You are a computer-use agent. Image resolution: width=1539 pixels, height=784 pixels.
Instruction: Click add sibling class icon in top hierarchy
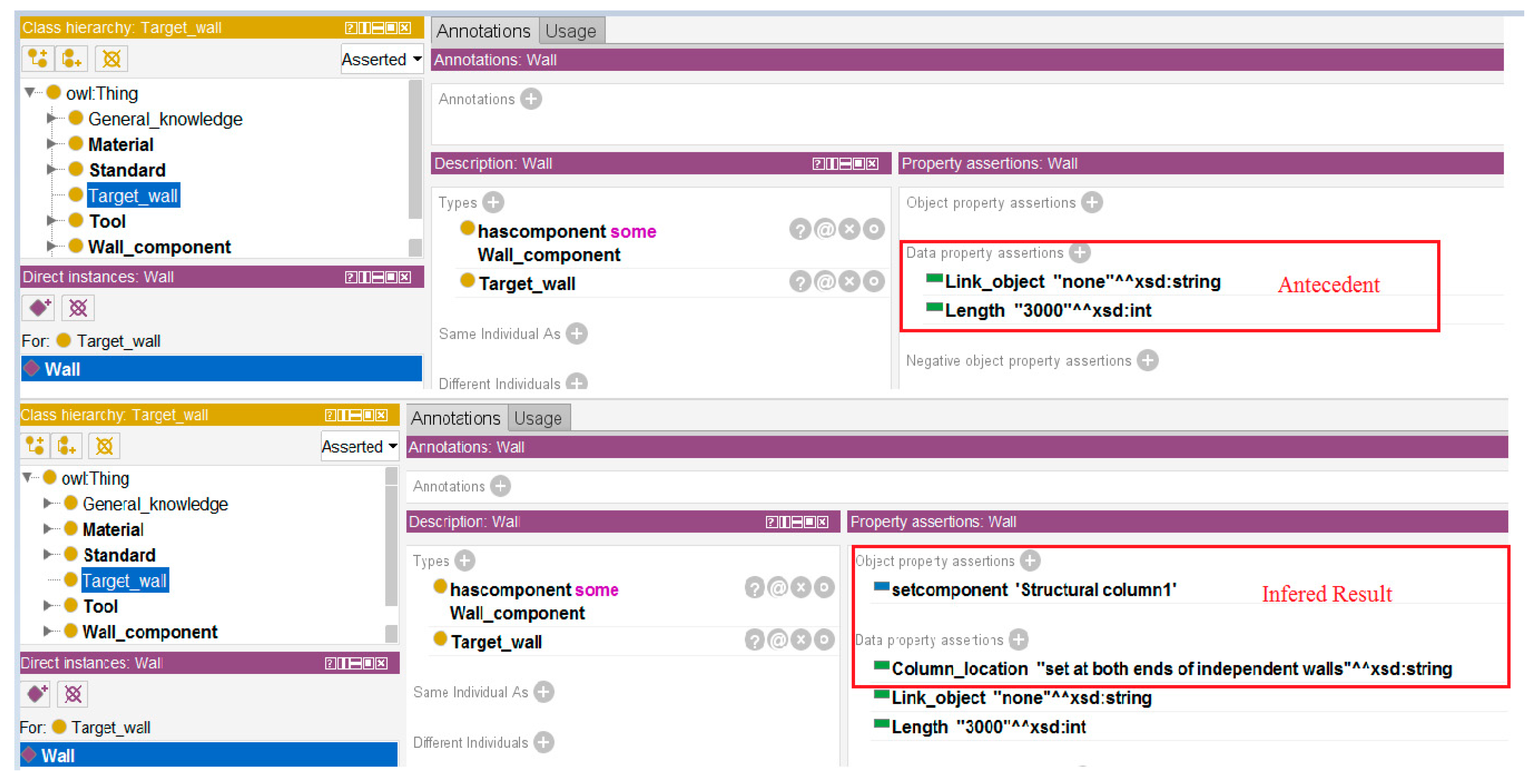point(72,59)
